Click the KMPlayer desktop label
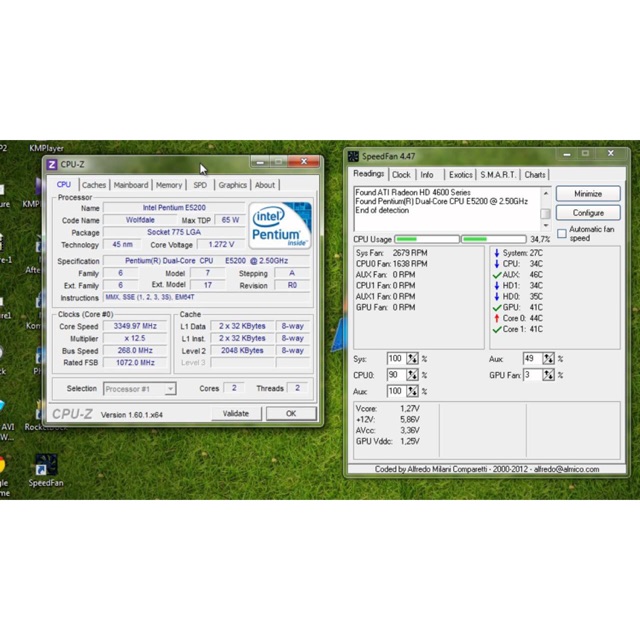Screen dimensions: 640x640 point(46,148)
